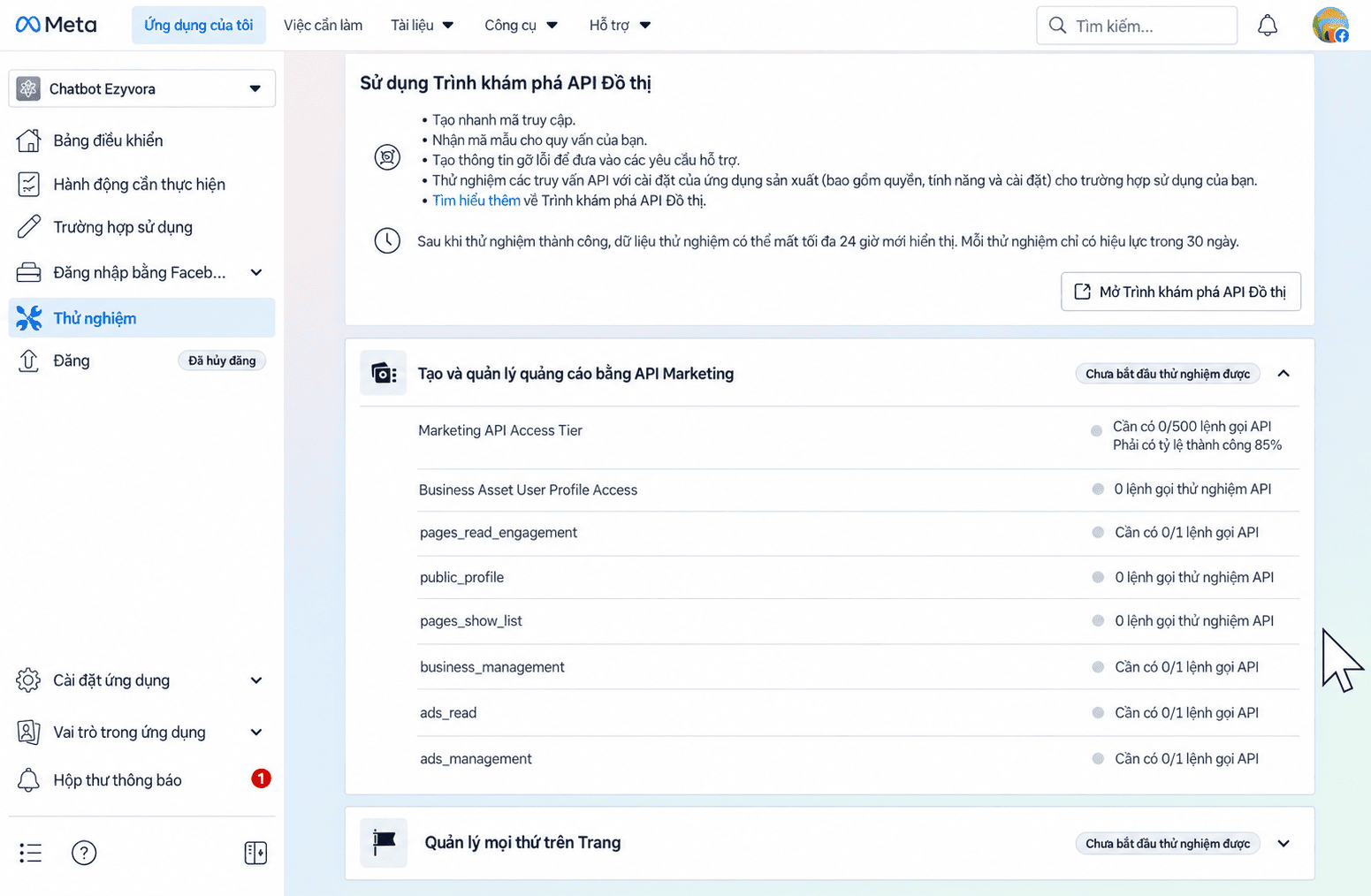Open the Hỗ trợ dropdown menu

click(621, 25)
